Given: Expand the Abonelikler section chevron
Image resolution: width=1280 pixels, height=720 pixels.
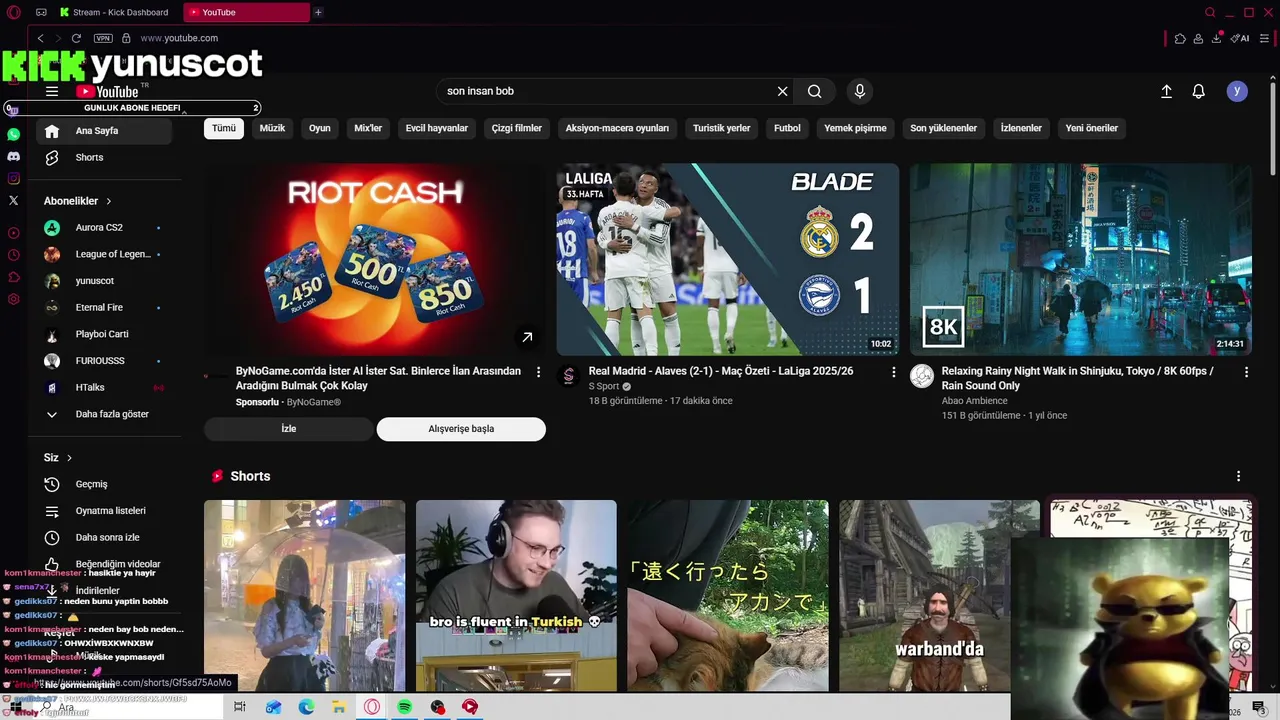Looking at the screenshot, I should pos(109,201).
